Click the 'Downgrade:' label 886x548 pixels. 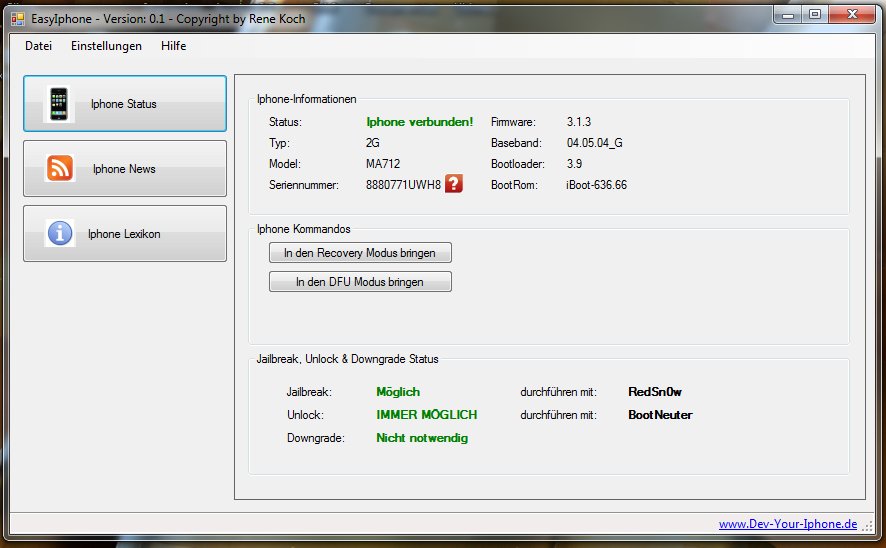pyautogui.click(x=316, y=438)
